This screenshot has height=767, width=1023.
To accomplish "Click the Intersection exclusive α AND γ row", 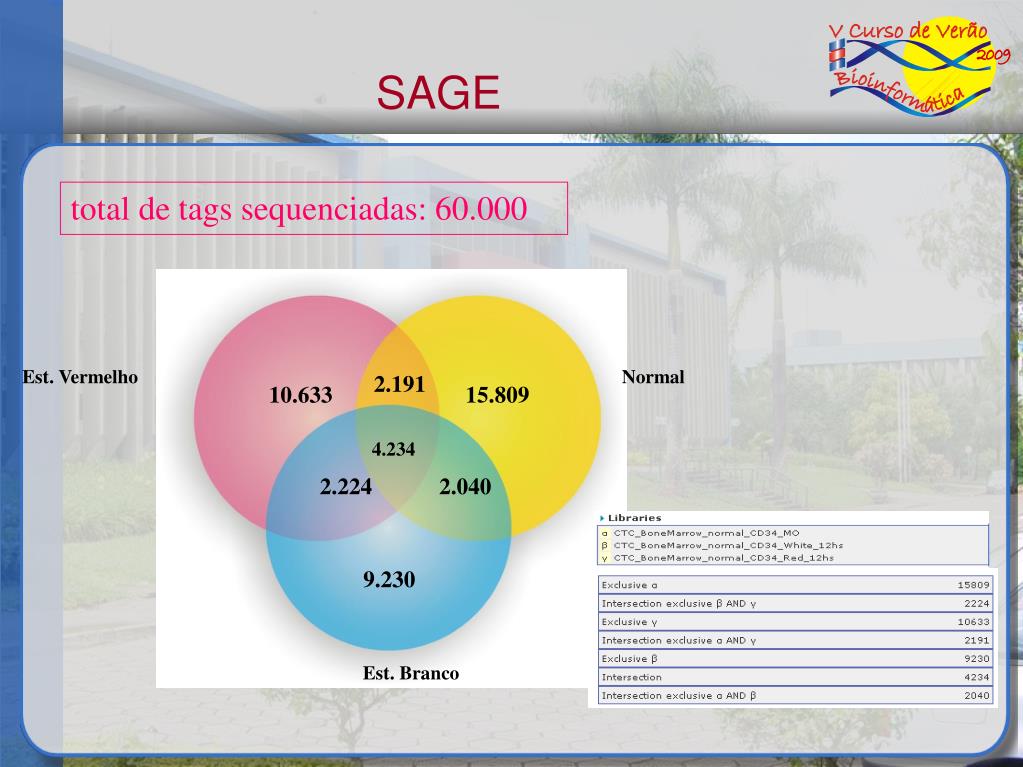I will 795,640.
